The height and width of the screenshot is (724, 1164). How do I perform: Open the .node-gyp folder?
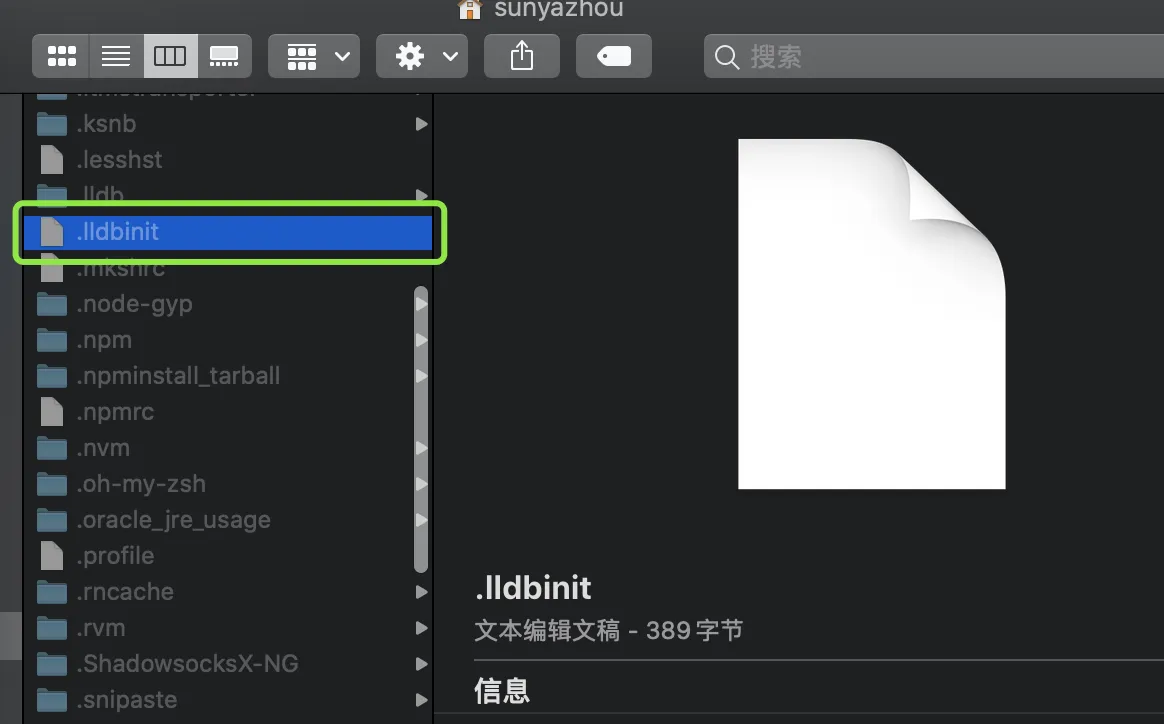(x=134, y=304)
